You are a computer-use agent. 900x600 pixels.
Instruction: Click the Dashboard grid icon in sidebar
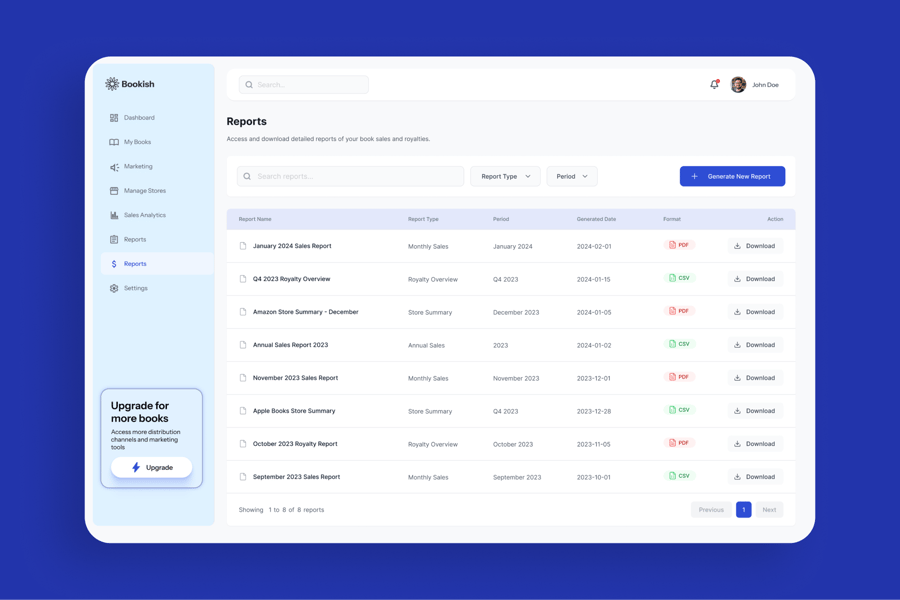pos(114,118)
